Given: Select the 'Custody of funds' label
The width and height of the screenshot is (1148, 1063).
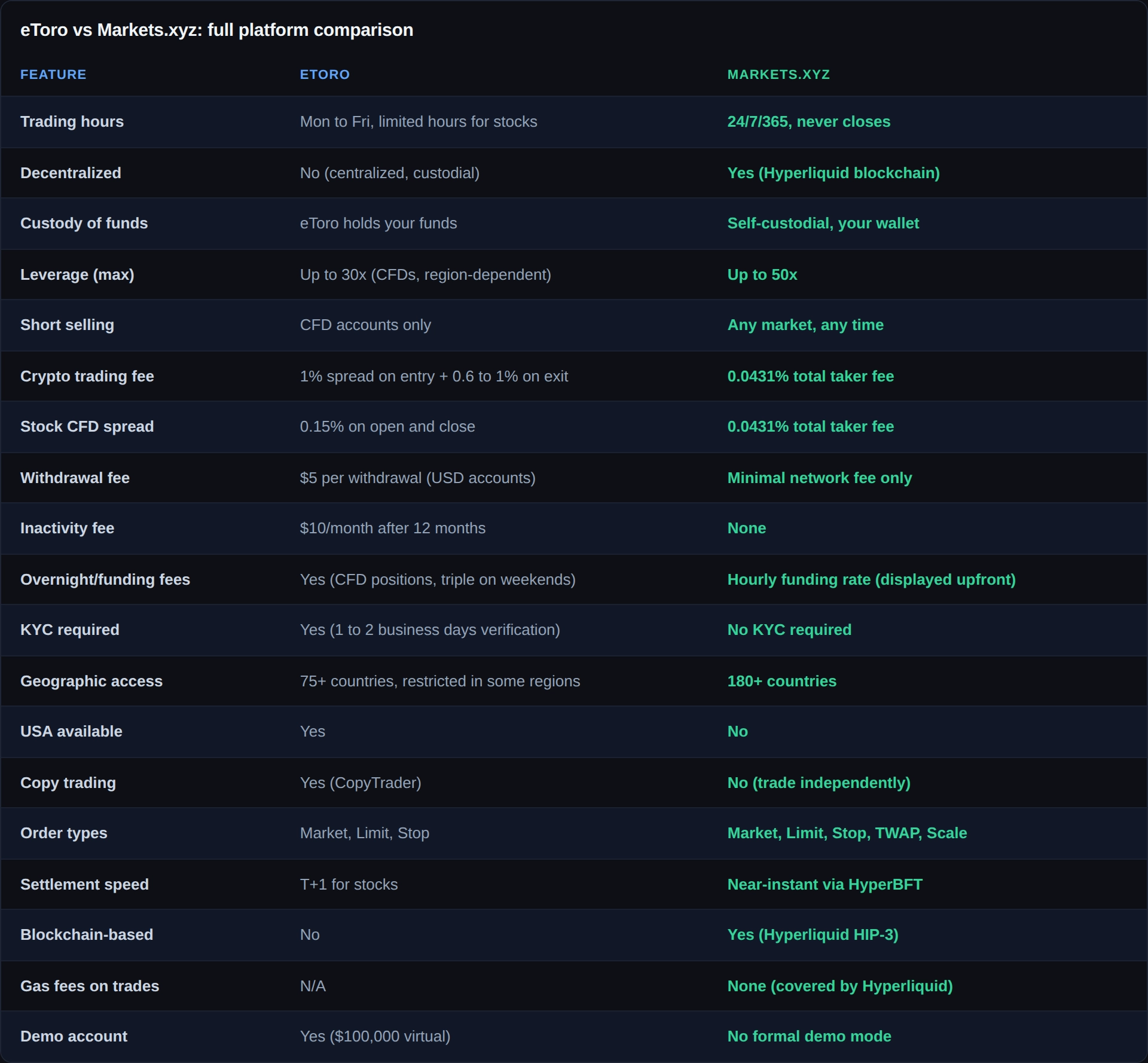Looking at the screenshot, I should (x=84, y=223).
